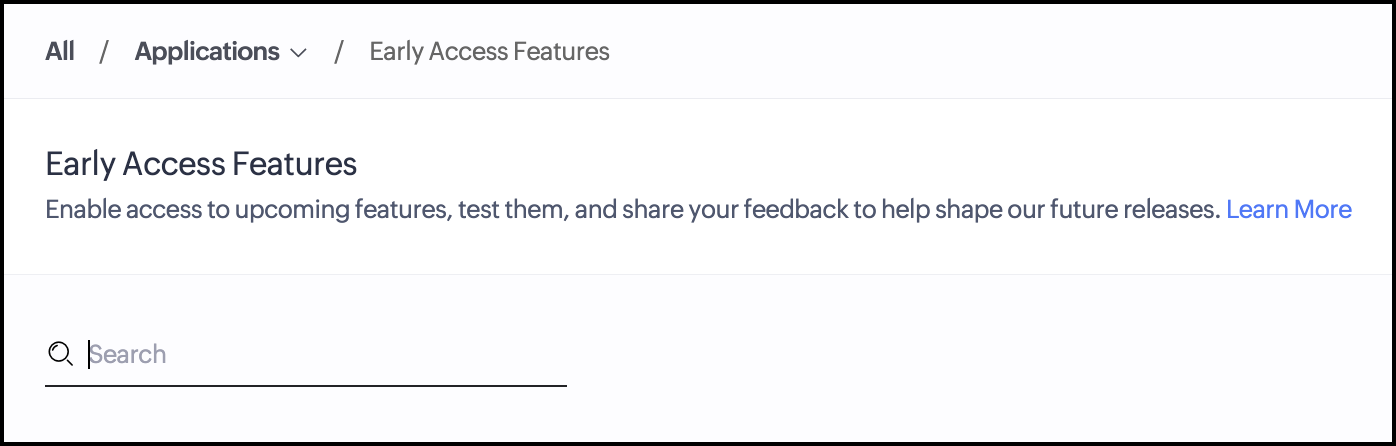Click the text cursor in the search box

click(x=89, y=354)
